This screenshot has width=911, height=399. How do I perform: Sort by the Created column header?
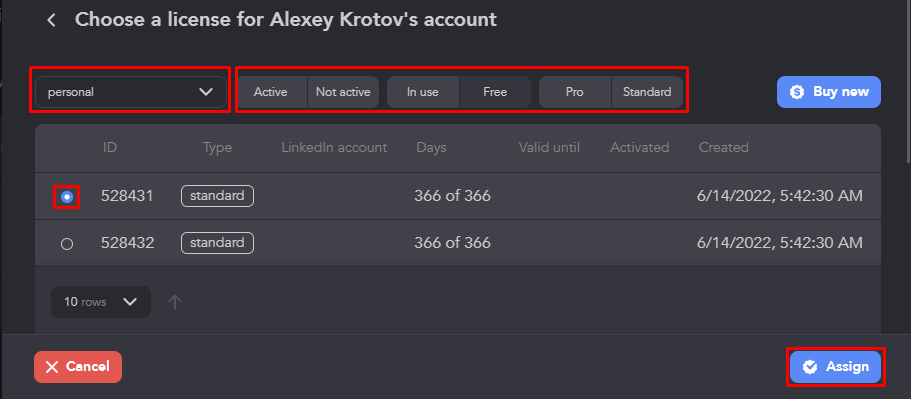coord(723,148)
